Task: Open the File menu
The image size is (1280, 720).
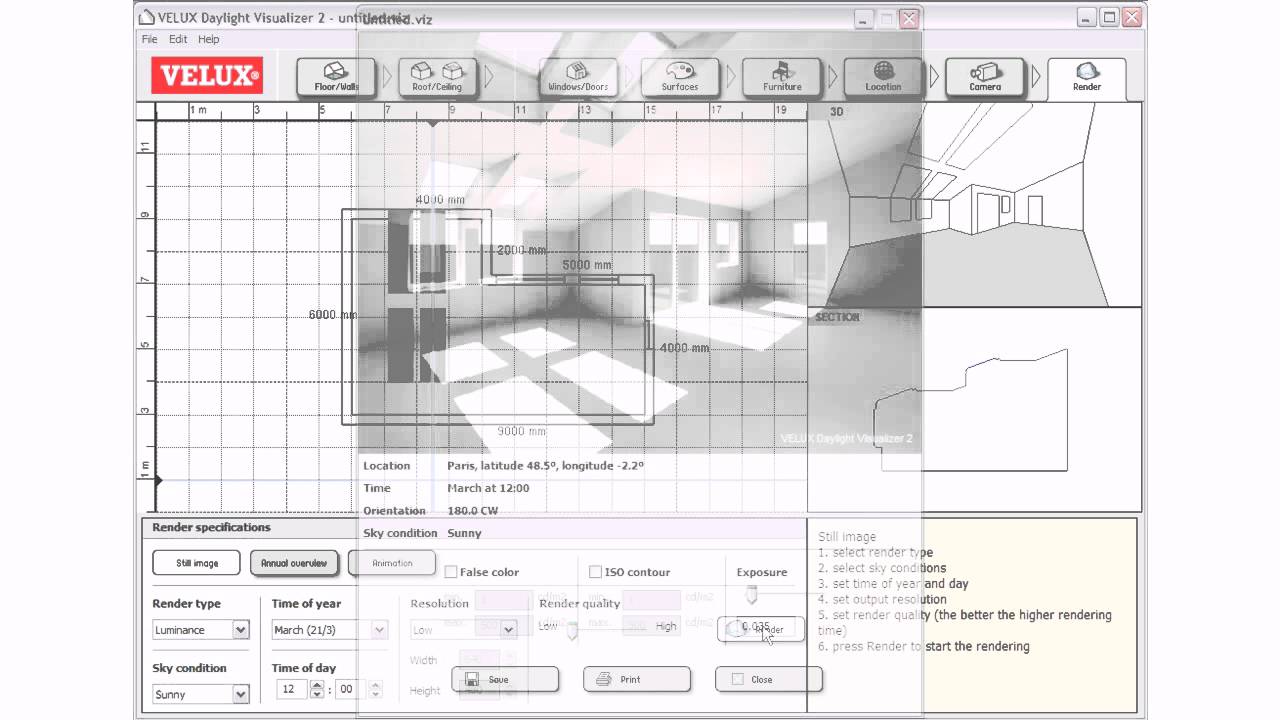Action: [149, 39]
